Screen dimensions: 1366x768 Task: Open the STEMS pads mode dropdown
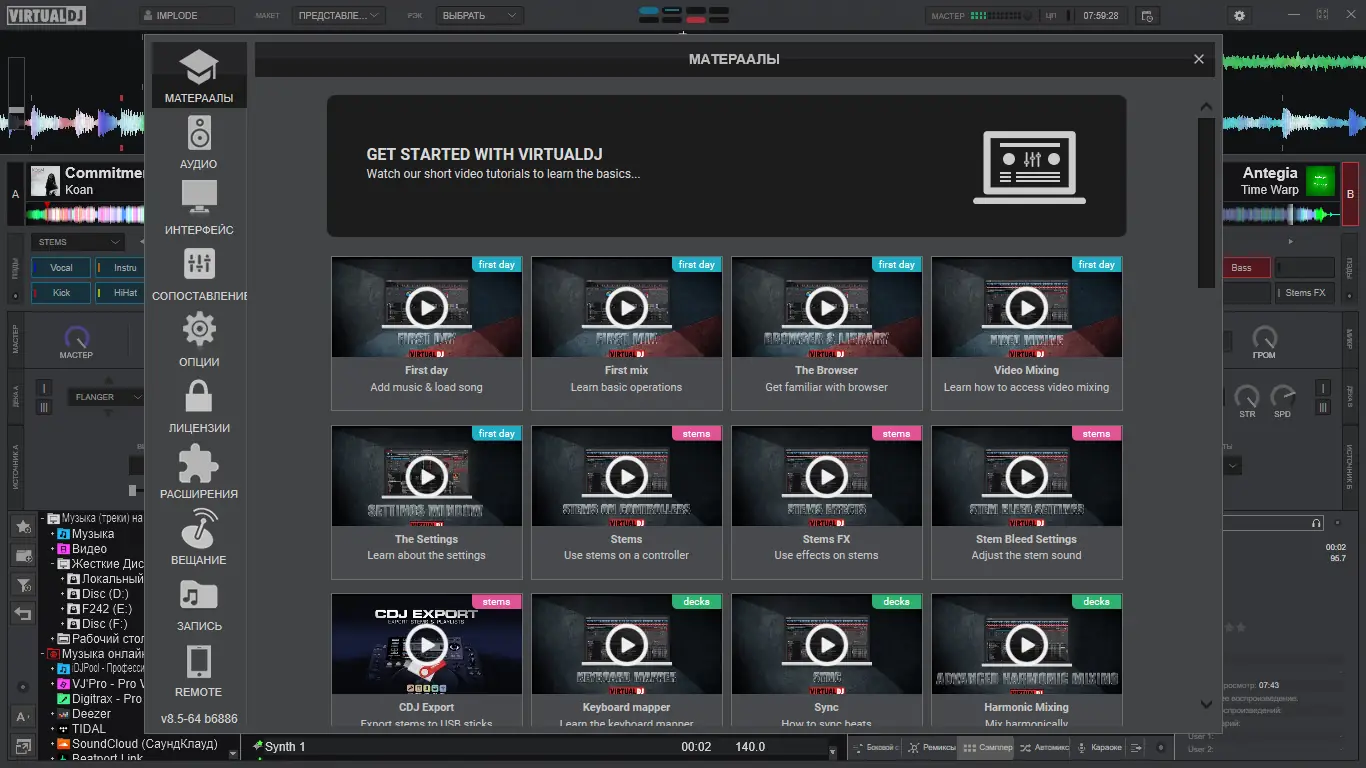(78, 242)
